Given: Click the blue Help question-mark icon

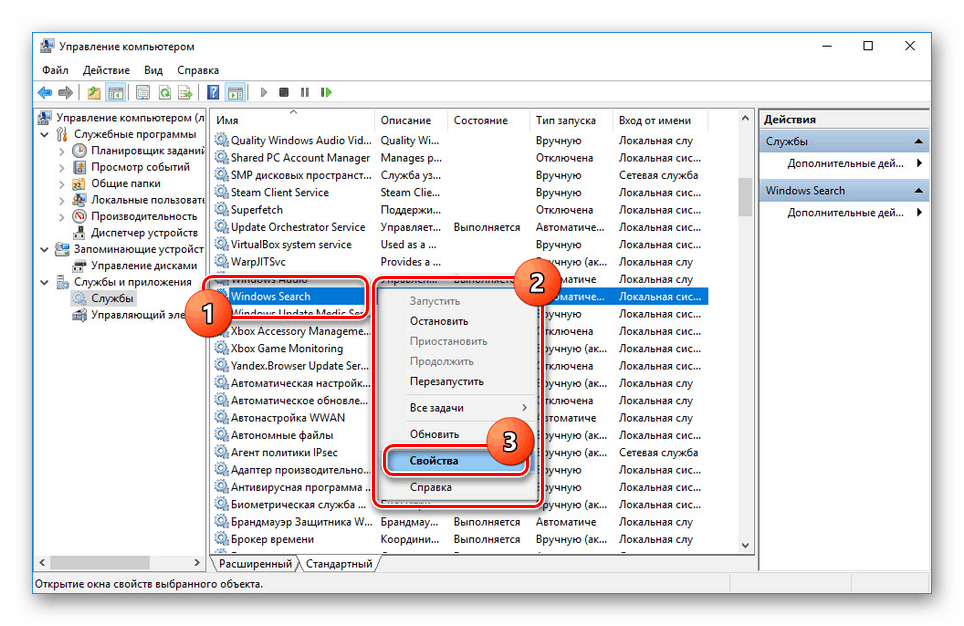Looking at the screenshot, I should [213, 92].
